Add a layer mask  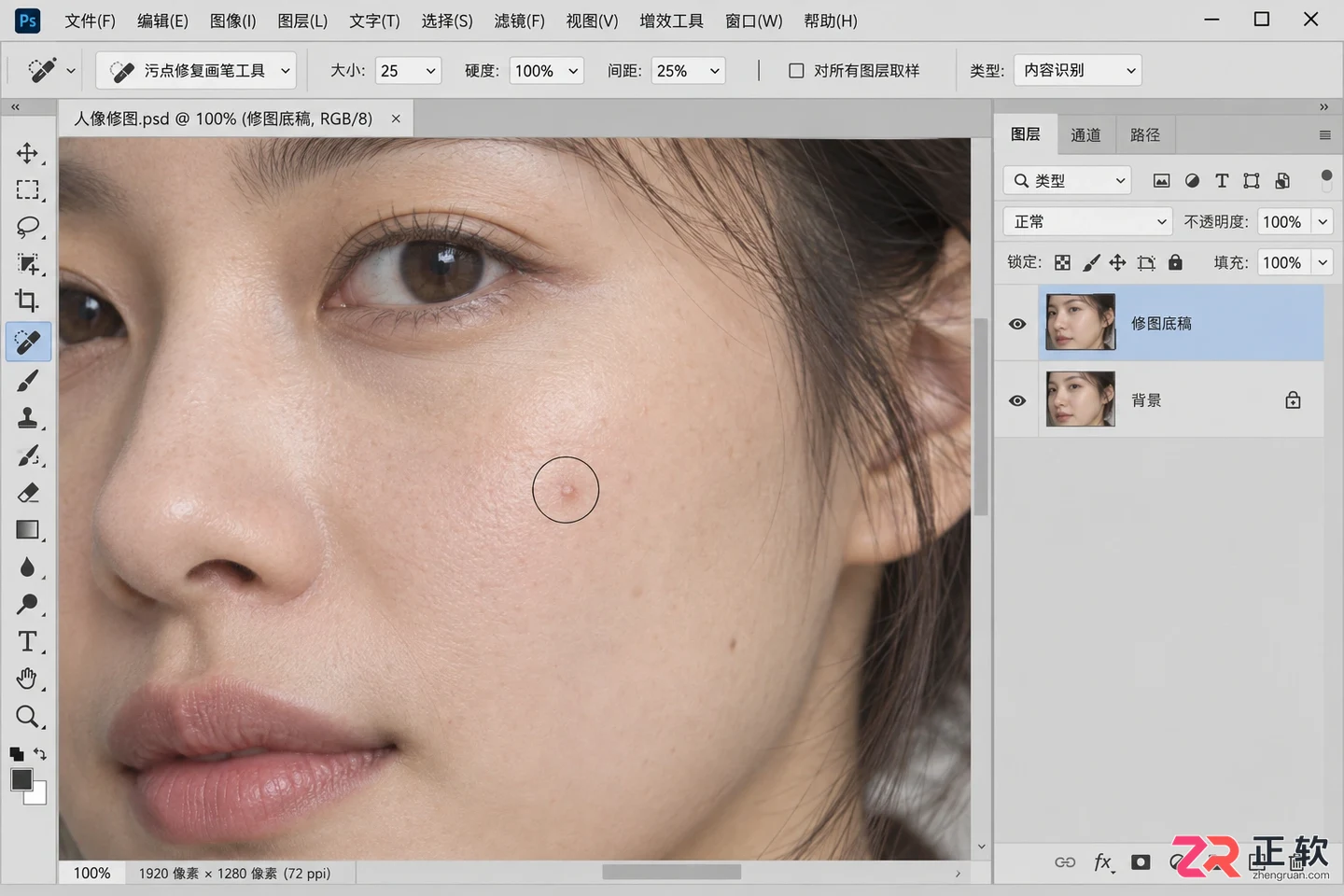pos(1141,862)
